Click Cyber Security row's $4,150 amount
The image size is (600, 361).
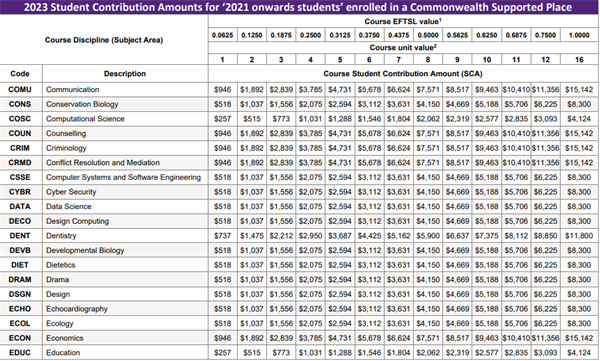tap(428, 192)
